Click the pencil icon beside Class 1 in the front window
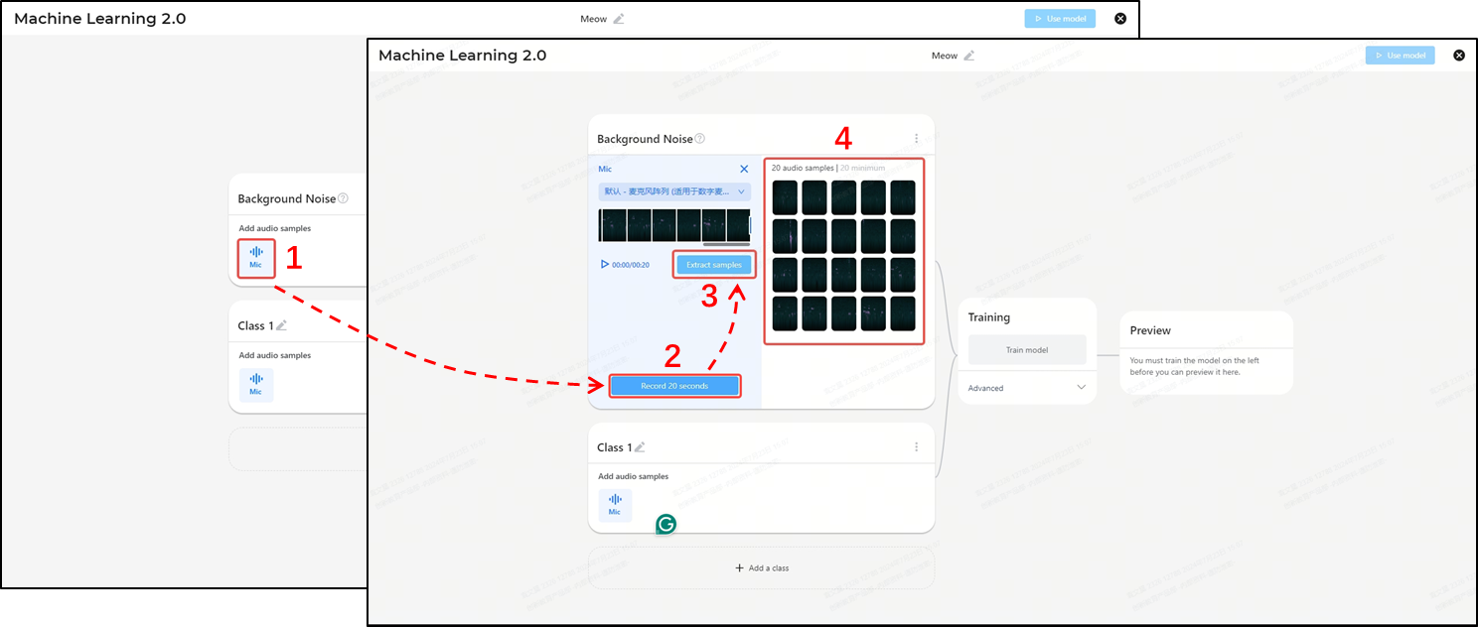Viewport: 1478px width, 627px height. (640, 447)
